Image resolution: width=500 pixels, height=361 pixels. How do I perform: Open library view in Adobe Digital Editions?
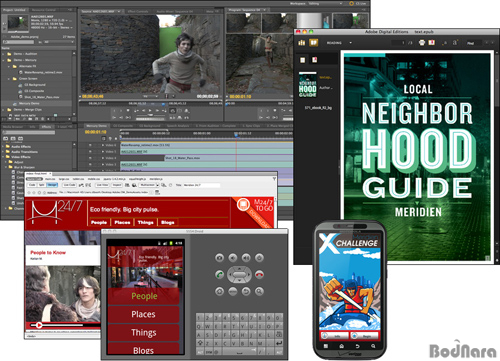pyautogui.click(x=302, y=43)
